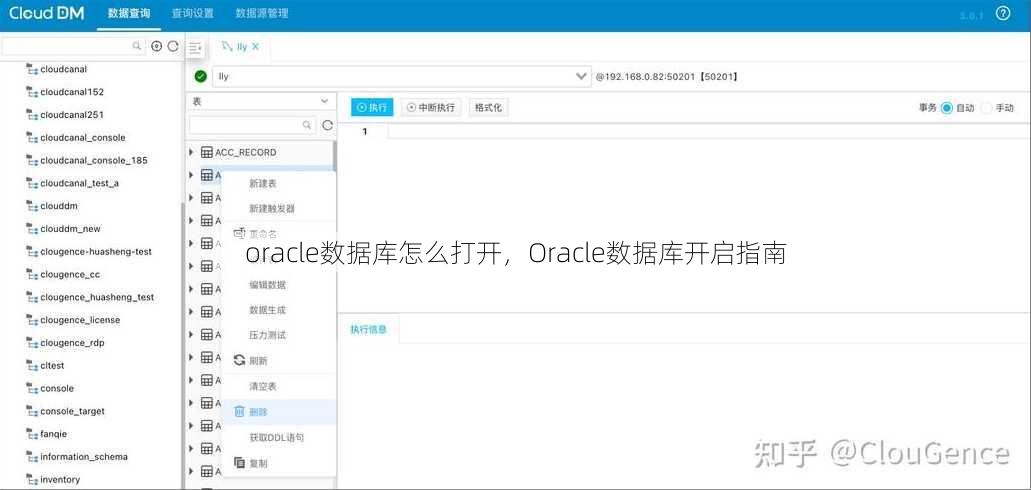The height and width of the screenshot is (490, 1031).
Task: Refresh the table list with circular arrow
Action: [327, 125]
